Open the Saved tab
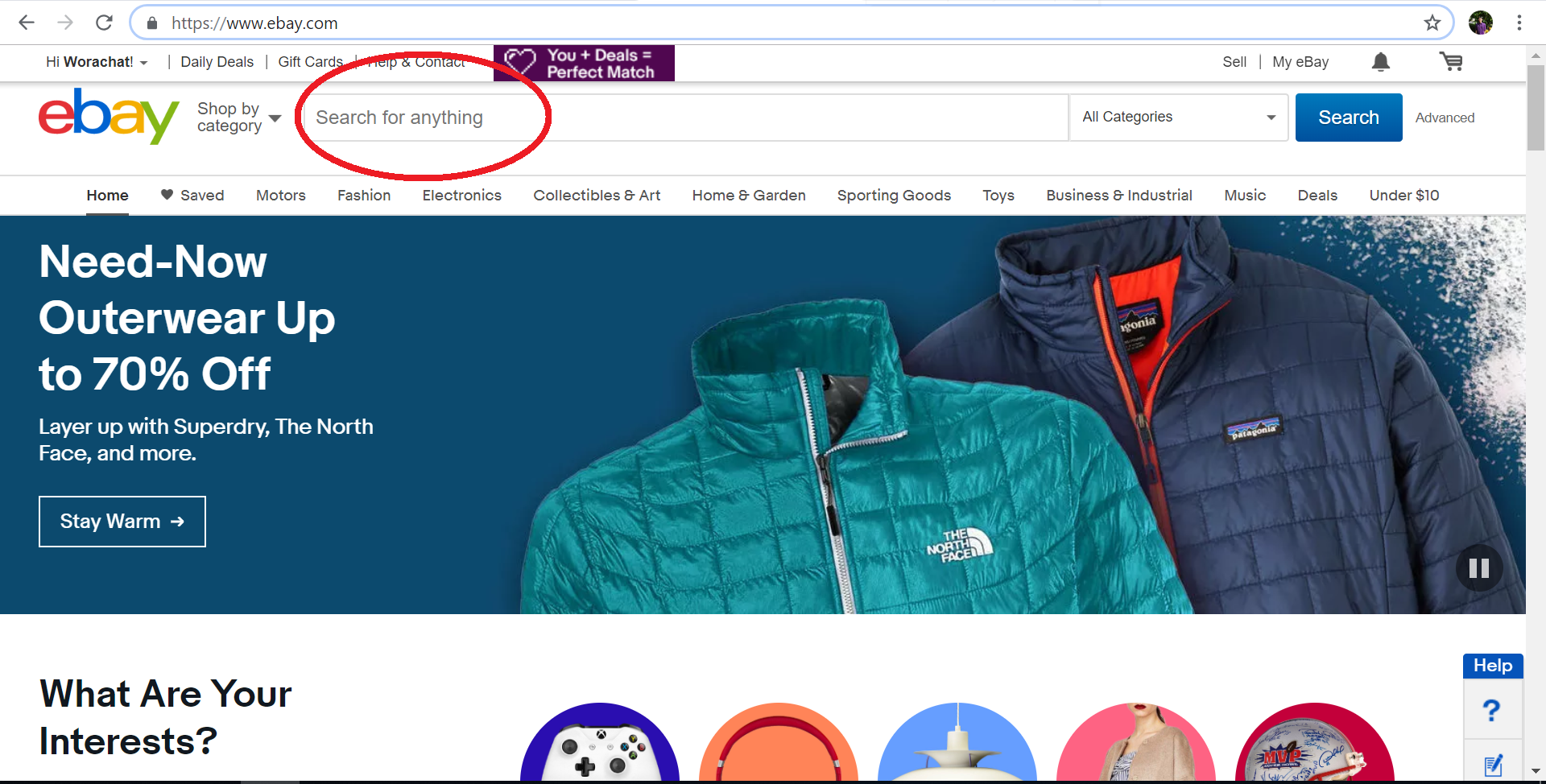The image size is (1546, 784). pos(192,196)
